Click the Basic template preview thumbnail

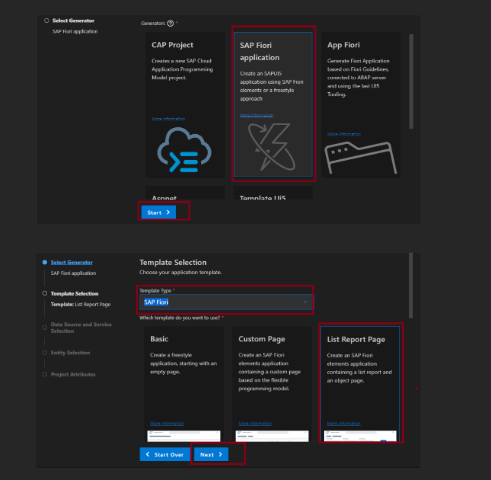click(x=184, y=436)
